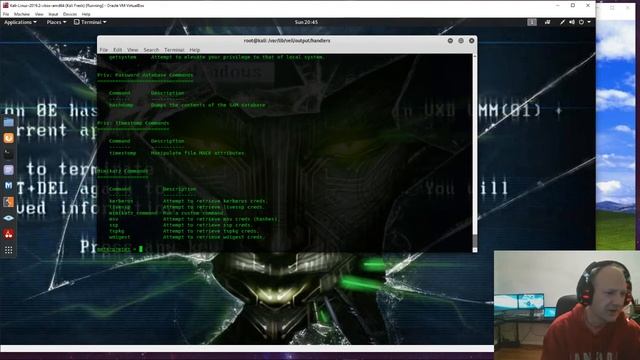
Task: Click the Sun 20:45 clock
Action: 306,22
